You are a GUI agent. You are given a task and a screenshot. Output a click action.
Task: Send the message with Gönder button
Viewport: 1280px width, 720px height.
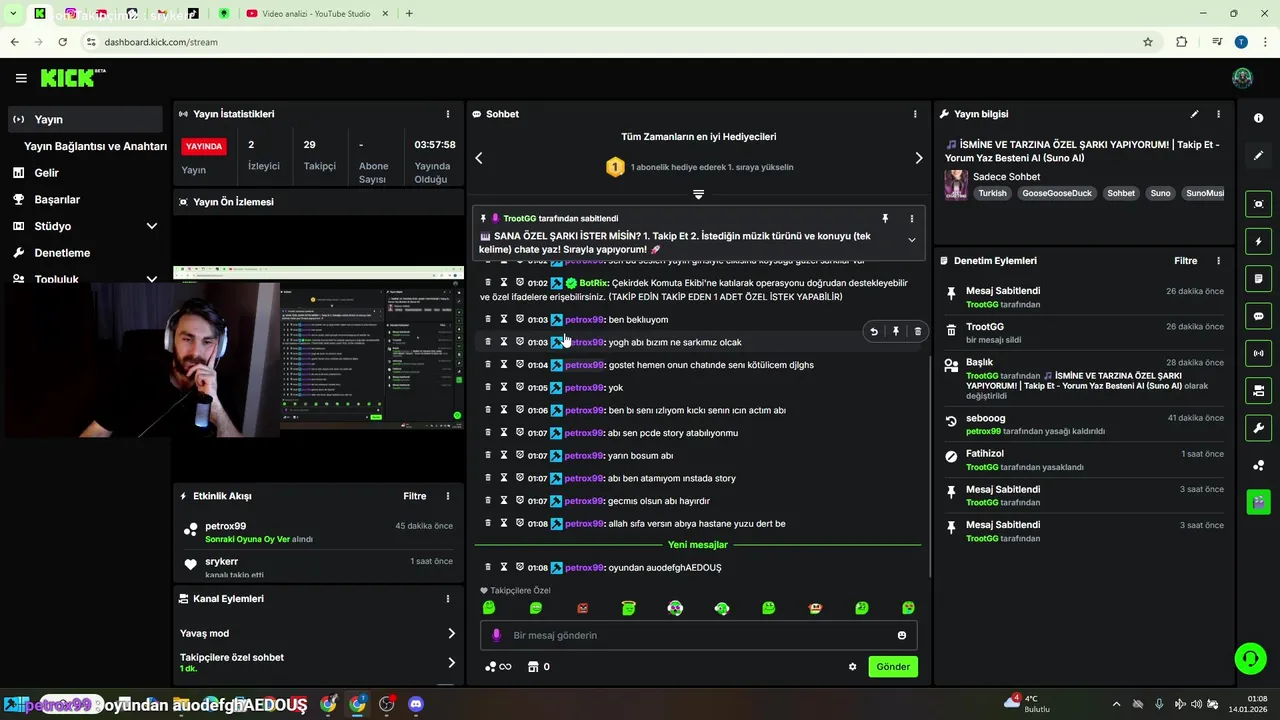click(893, 667)
